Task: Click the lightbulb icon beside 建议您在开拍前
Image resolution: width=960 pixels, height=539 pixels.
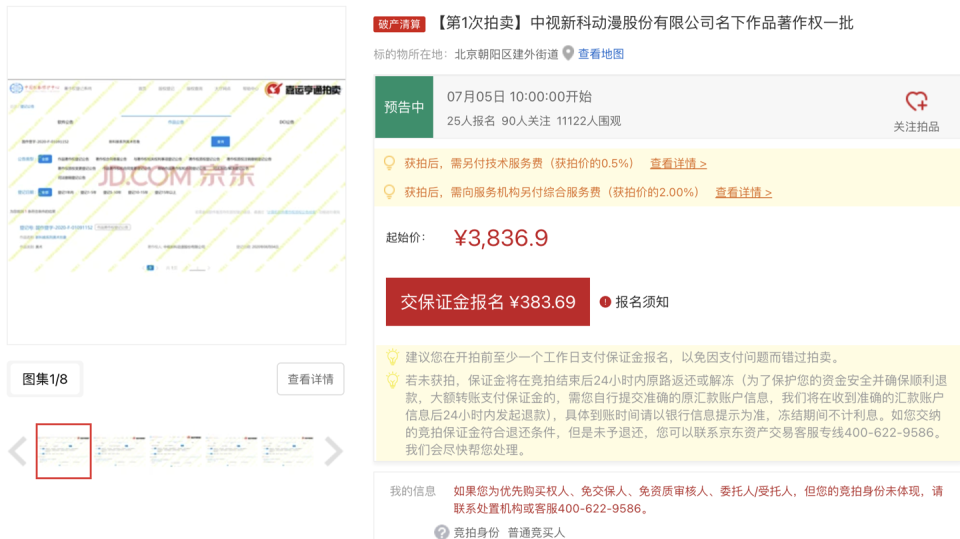Action: (x=392, y=357)
